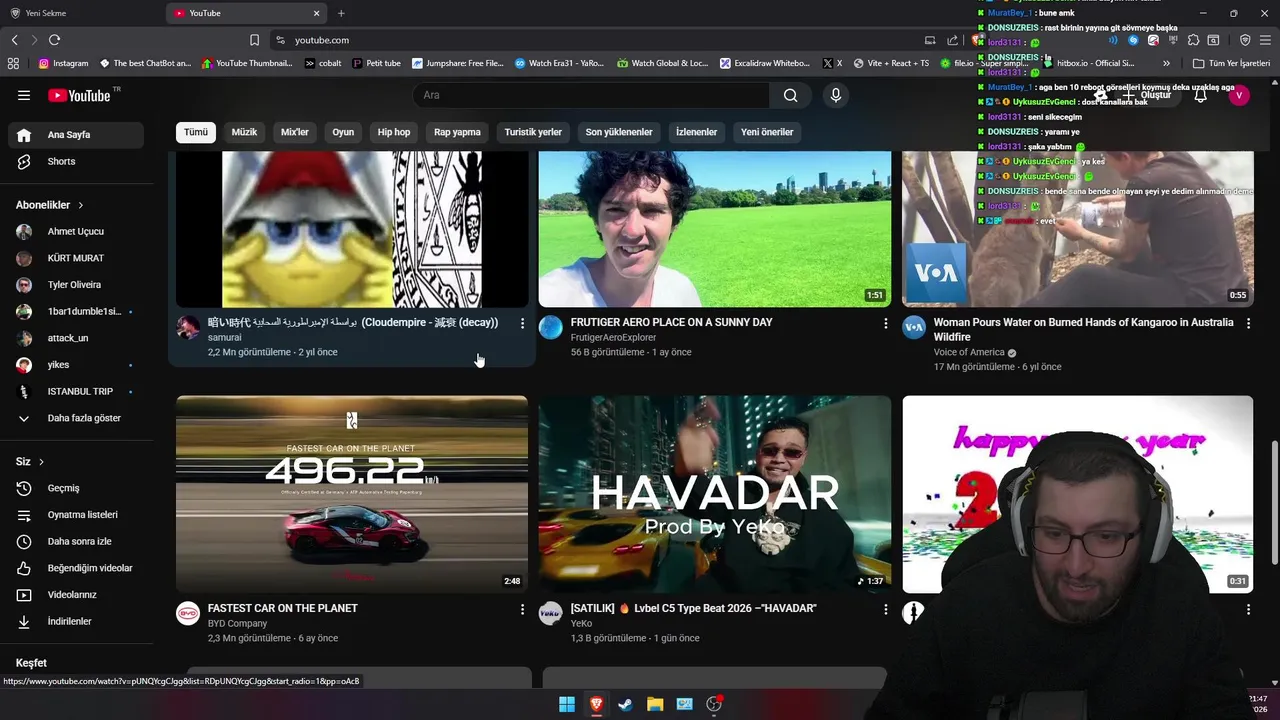Open yikes channel subscription
Screen dimensions: 1280x720
[x=76, y=365]
